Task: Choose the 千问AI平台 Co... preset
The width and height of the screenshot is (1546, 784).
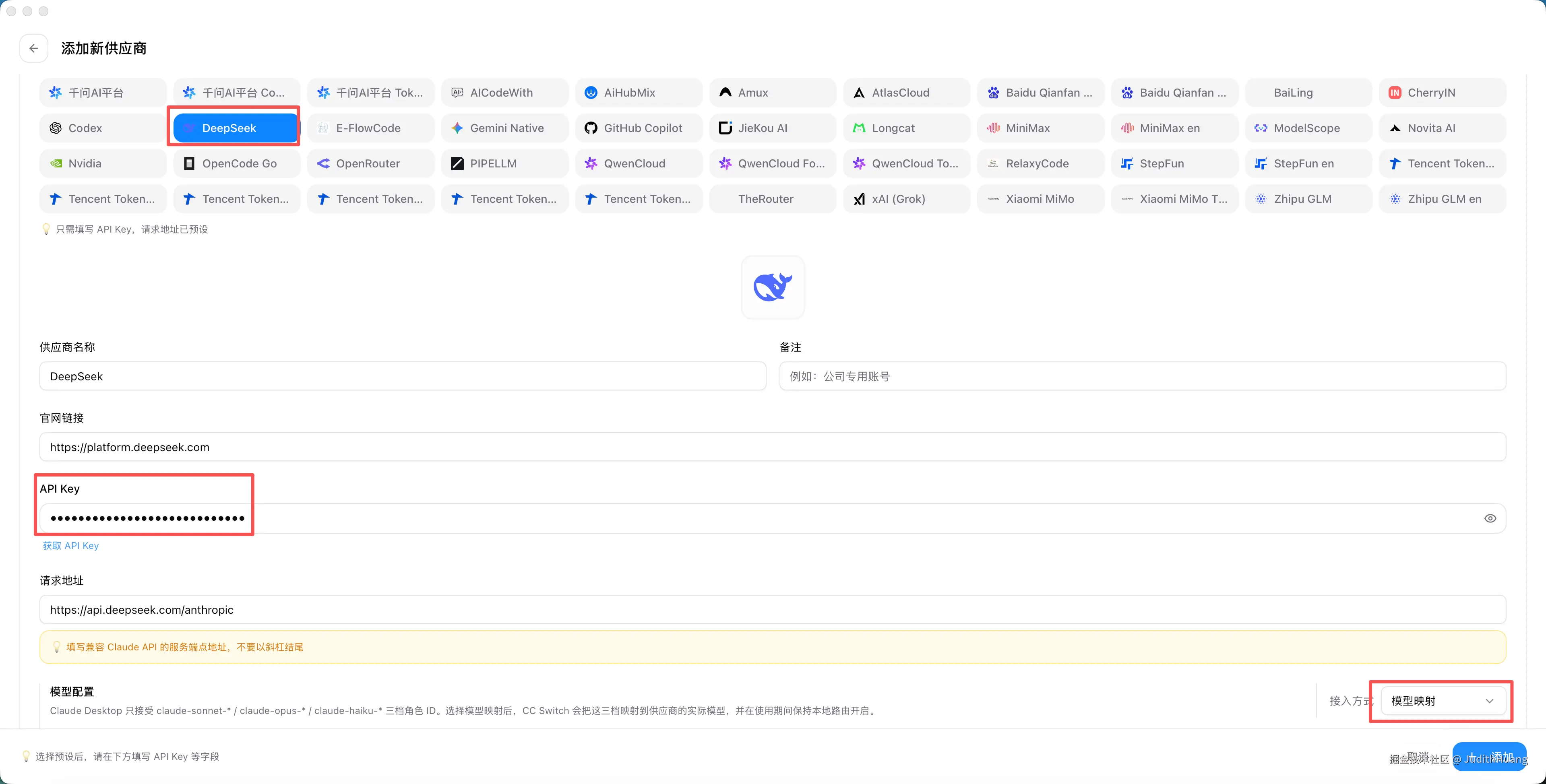Action: [x=237, y=93]
